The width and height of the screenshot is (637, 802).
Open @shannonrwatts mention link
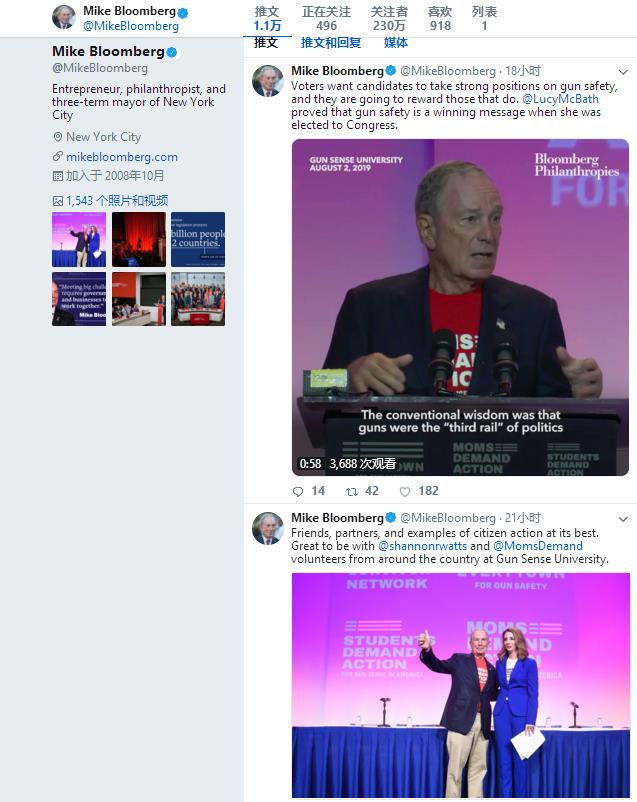click(422, 546)
